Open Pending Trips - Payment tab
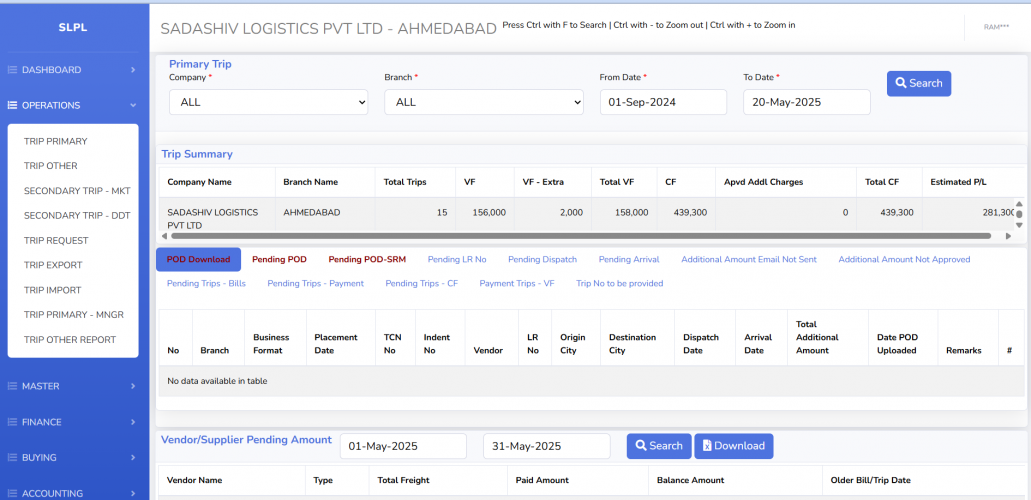The height and width of the screenshot is (500, 1031). tap(315, 284)
